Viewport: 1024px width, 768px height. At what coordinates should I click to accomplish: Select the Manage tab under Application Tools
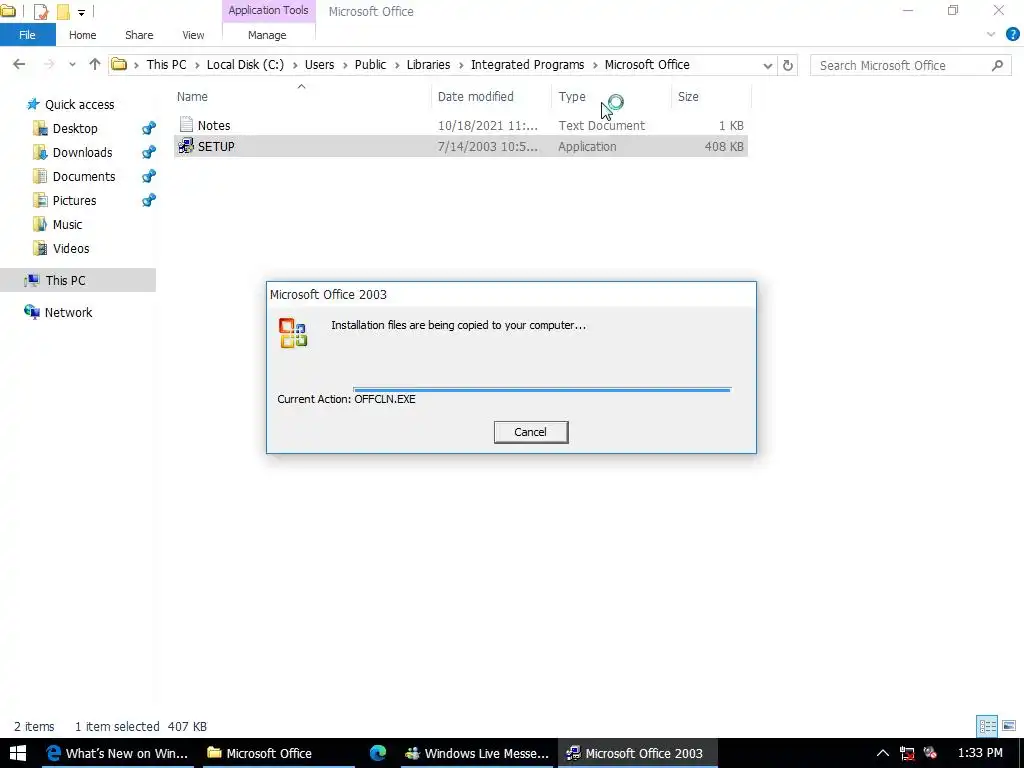[x=267, y=35]
